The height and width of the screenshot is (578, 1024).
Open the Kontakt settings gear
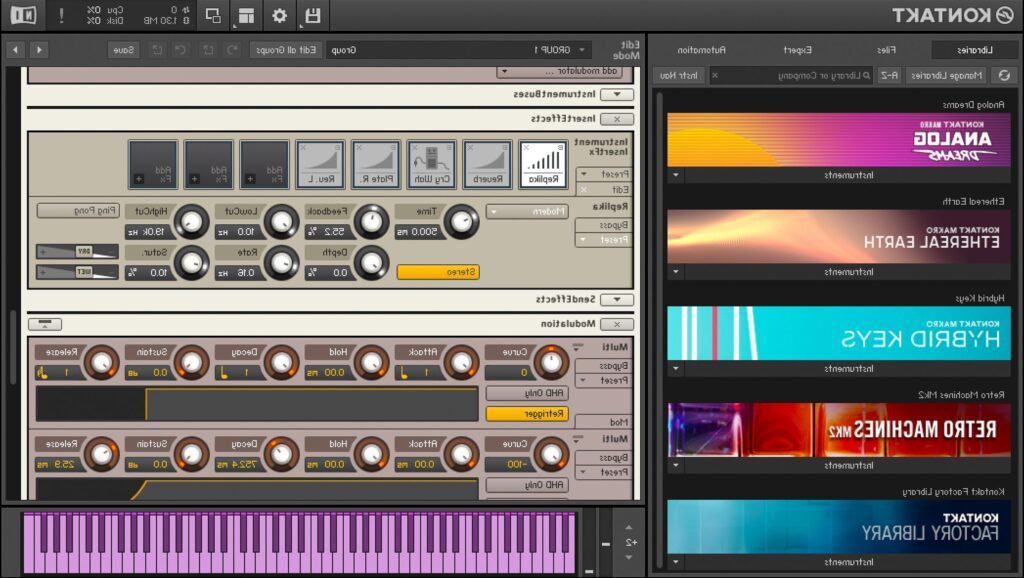click(x=280, y=15)
